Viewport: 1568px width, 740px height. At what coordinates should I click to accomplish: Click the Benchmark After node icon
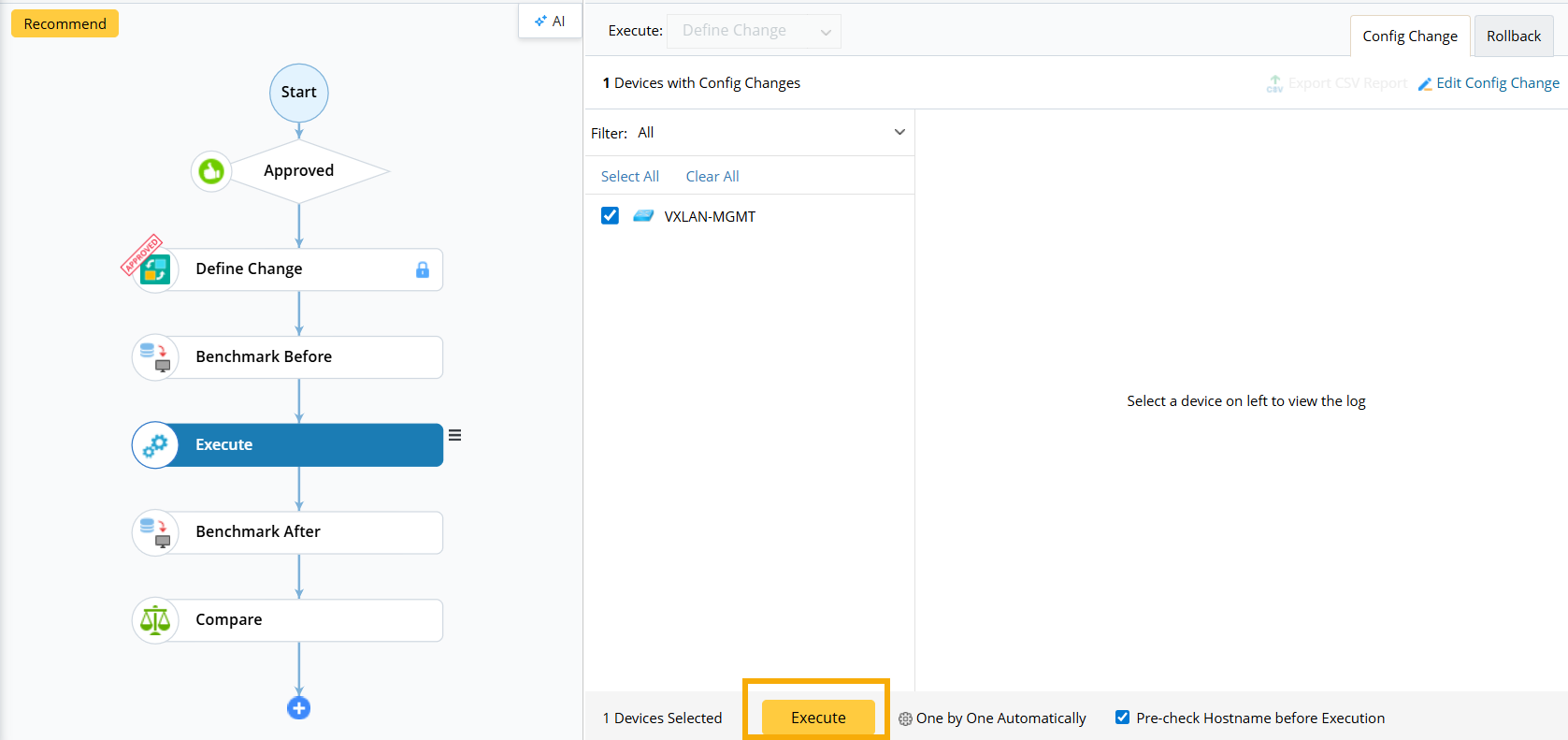pos(155,532)
